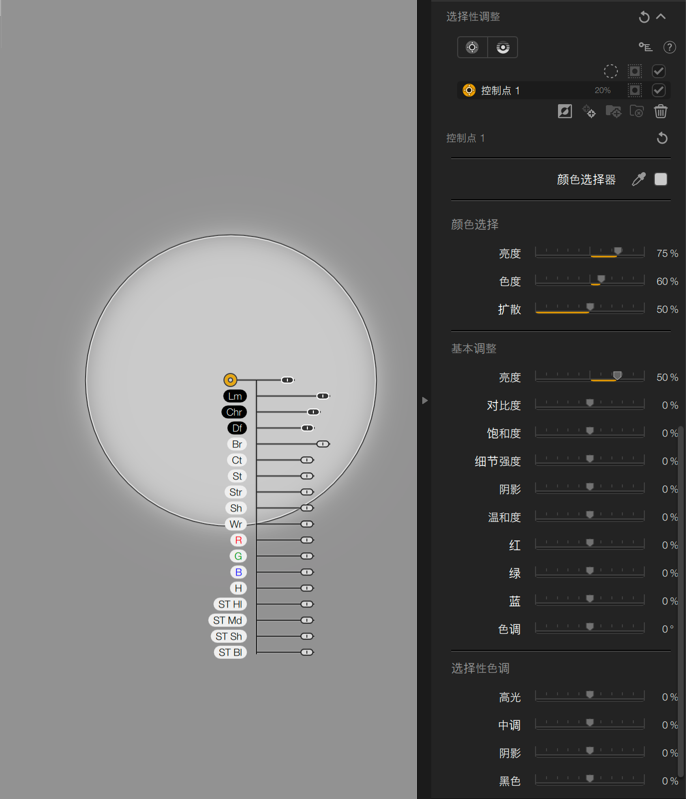Click the H label on canvas
Image resolution: width=686 pixels, height=799 pixels.
238,588
